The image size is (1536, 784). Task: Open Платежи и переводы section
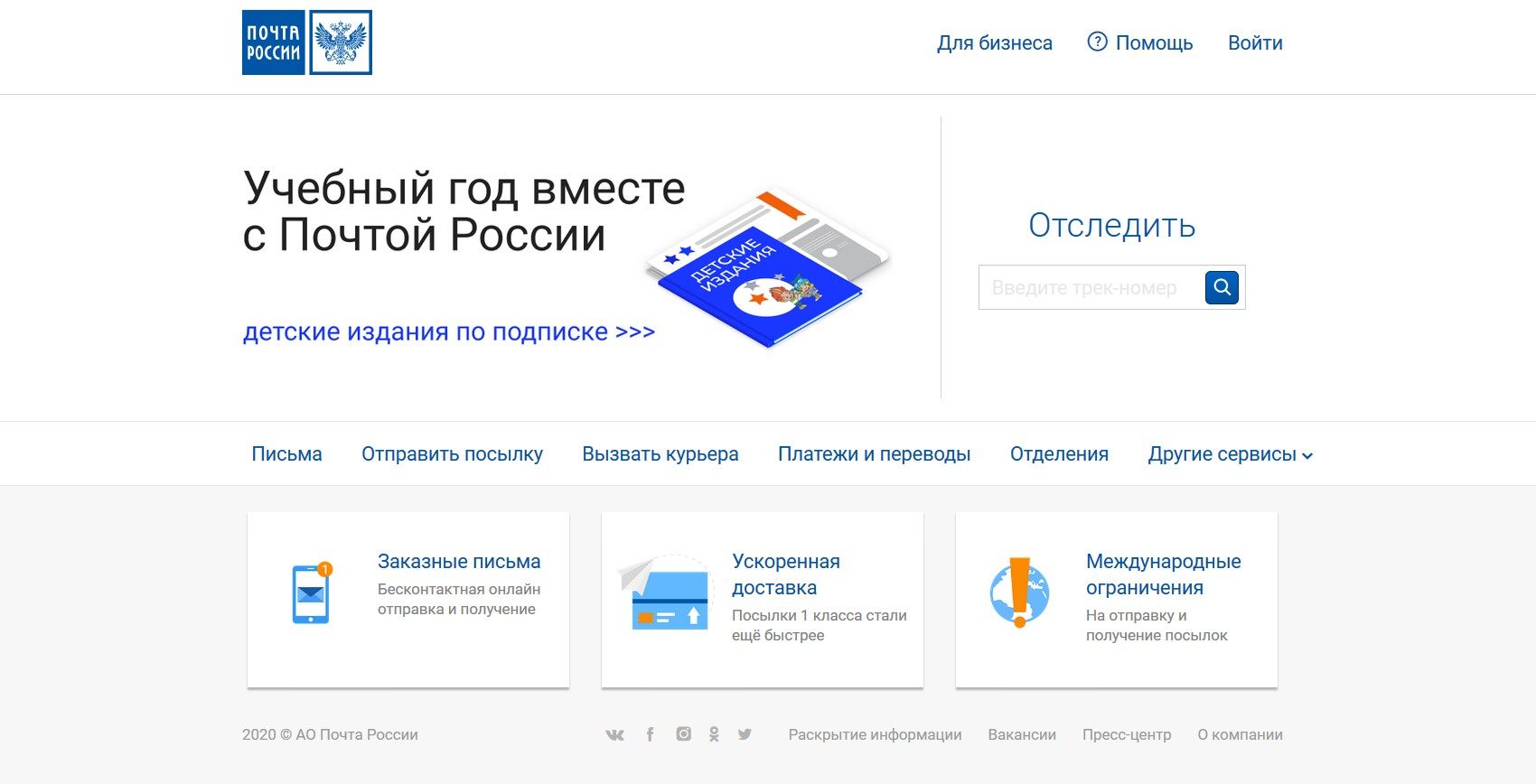click(875, 454)
